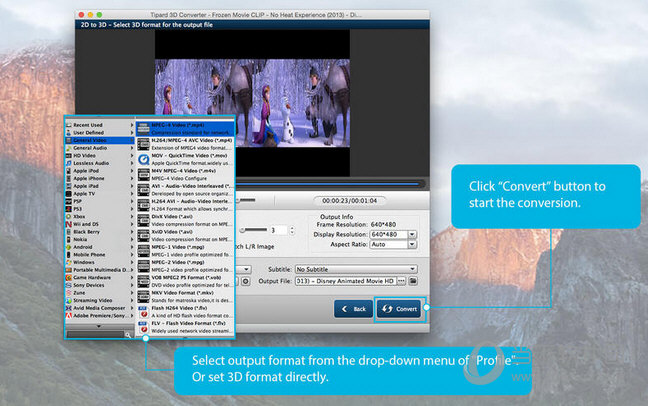
Task: Click the Wii and DS category icon
Action: point(69,224)
